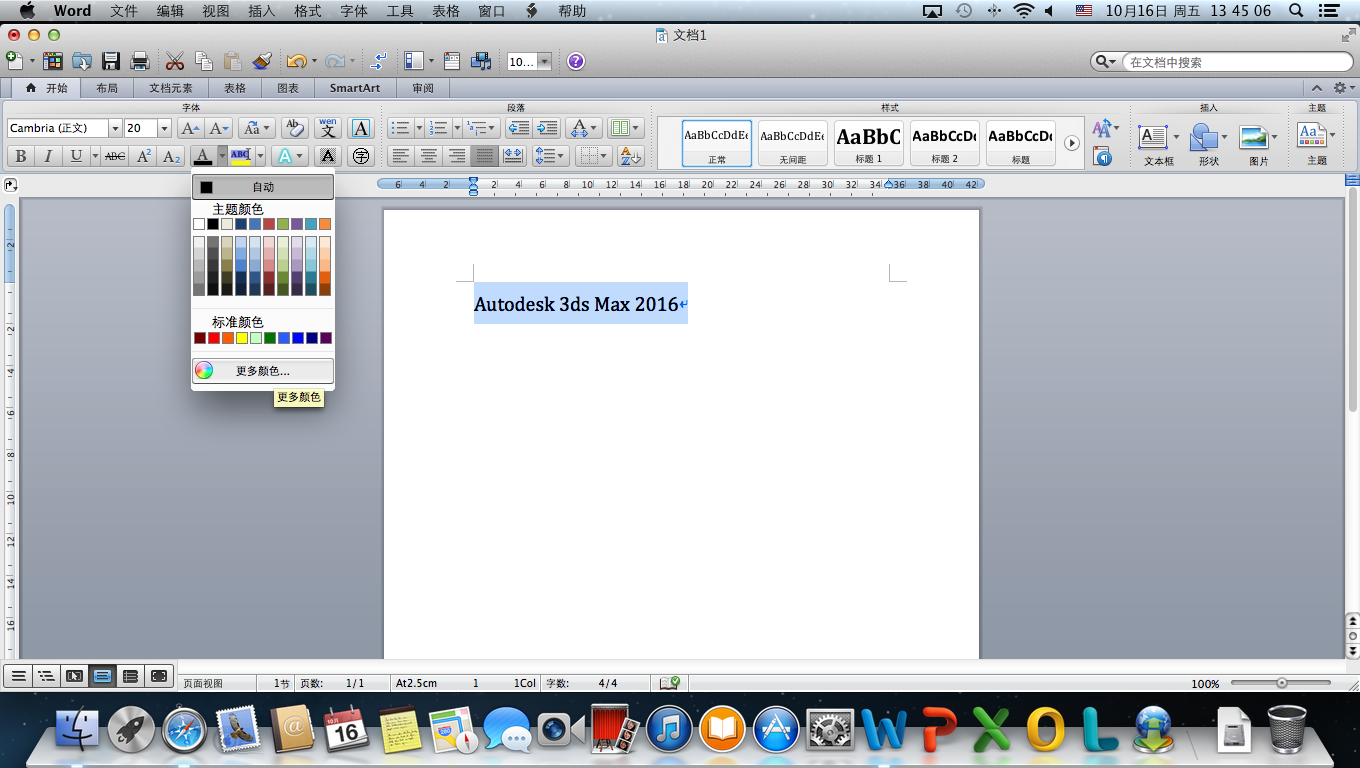The width and height of the screenshot is (1360, 768).
Task: Toggle Superscript formatting
Action: click(x=144, y=156)
